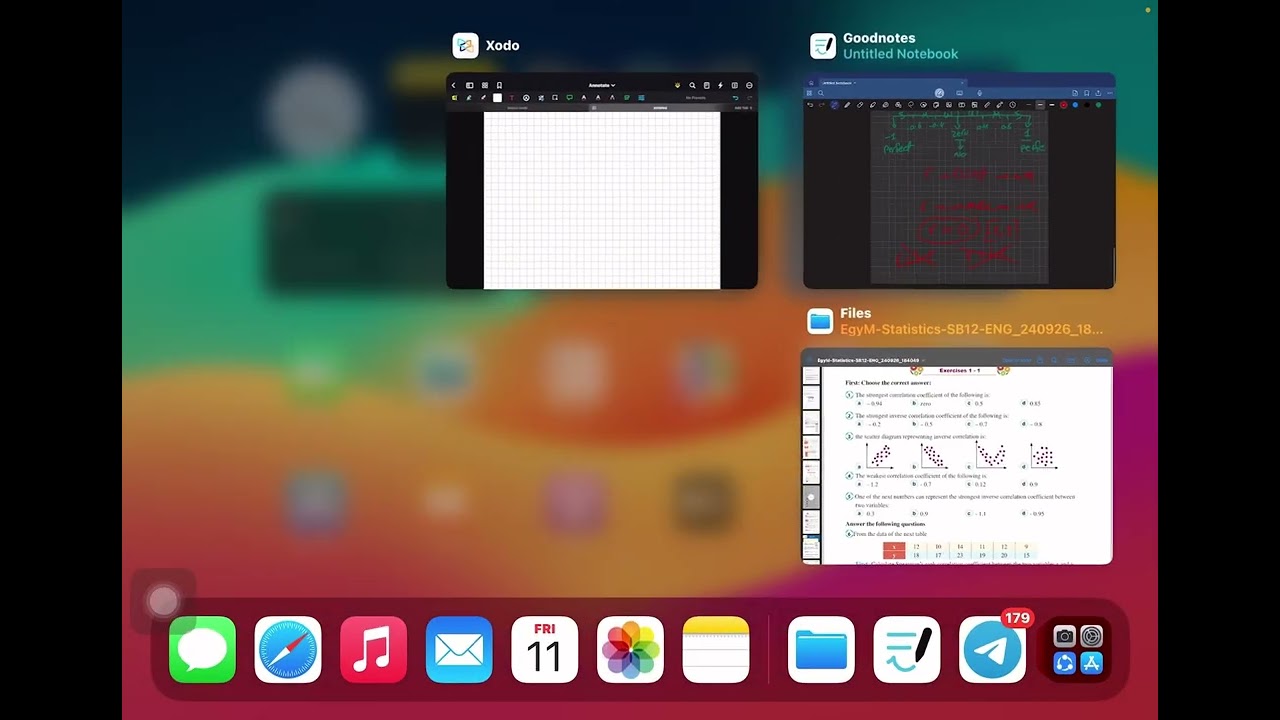Open the Goodnotes app preview card
This screenshot has height=720, width=1280.
tap(959, 181)
